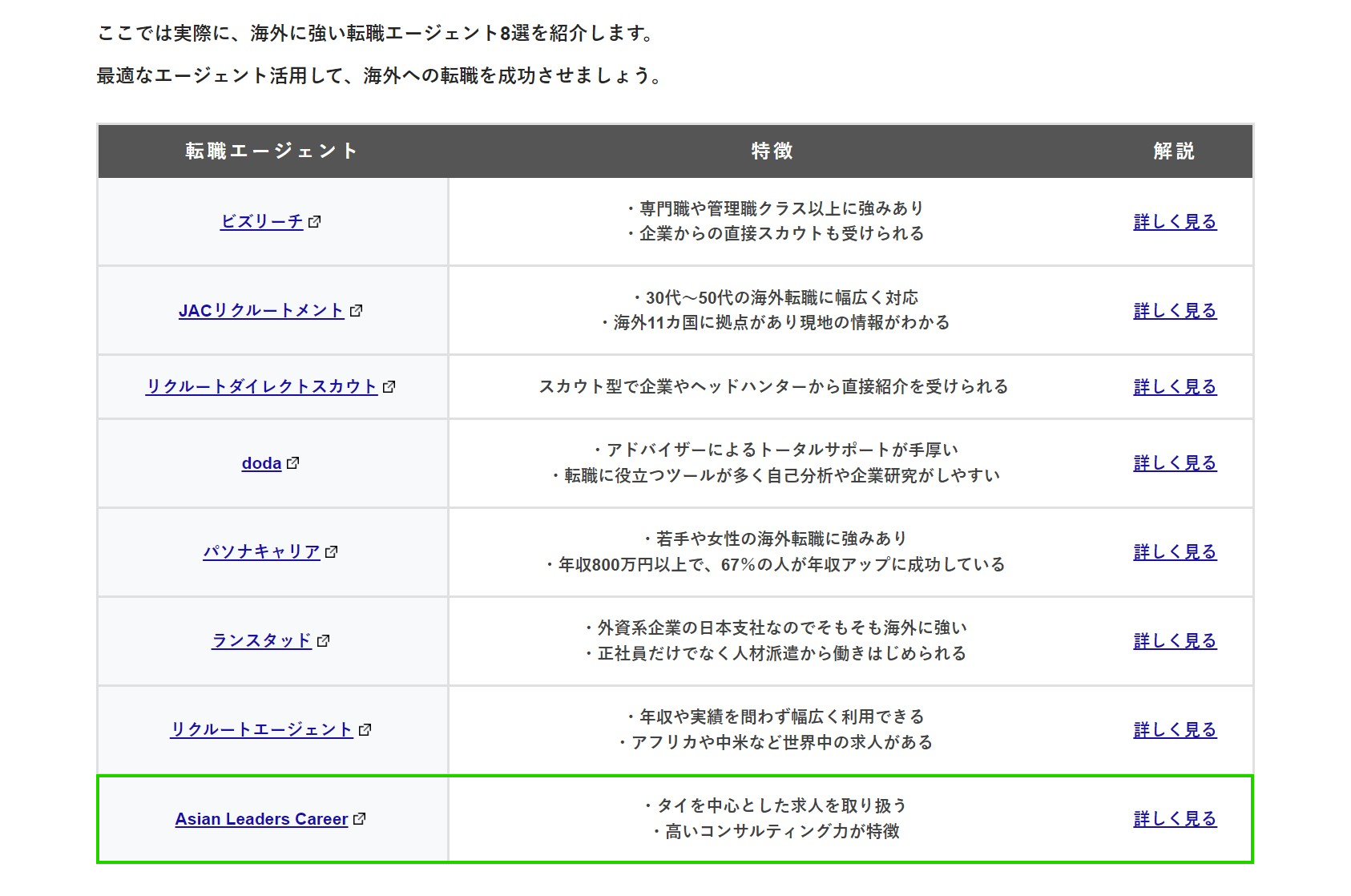Image resolution: width=1351 pixels, height=896 pixels.
Task: Click text 高いコンサルティング力が特徴
Action: [x=782, y=831]
